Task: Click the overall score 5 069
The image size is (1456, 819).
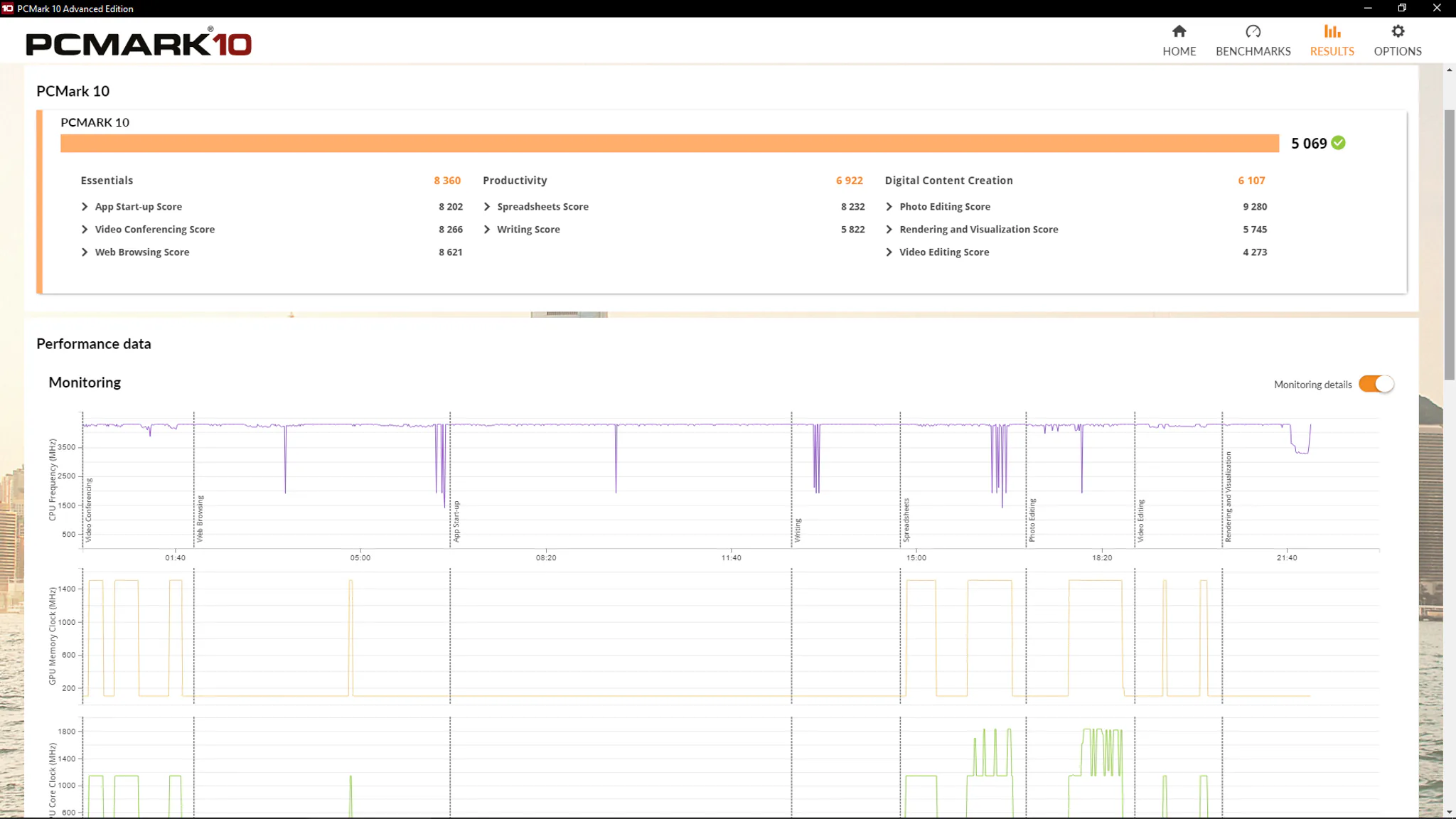Action: pyautogui.click(x=1309, y=144)
